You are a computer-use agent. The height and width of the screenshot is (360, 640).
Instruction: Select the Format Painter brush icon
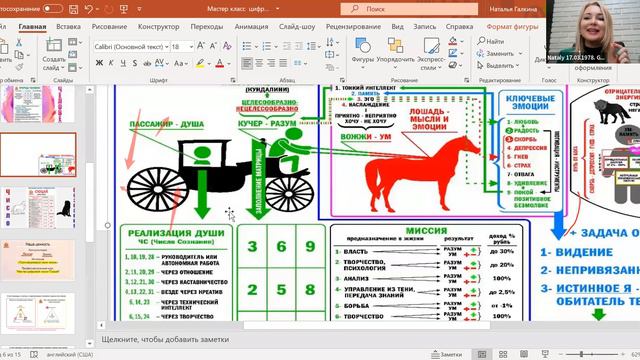(x=19, y=67)
